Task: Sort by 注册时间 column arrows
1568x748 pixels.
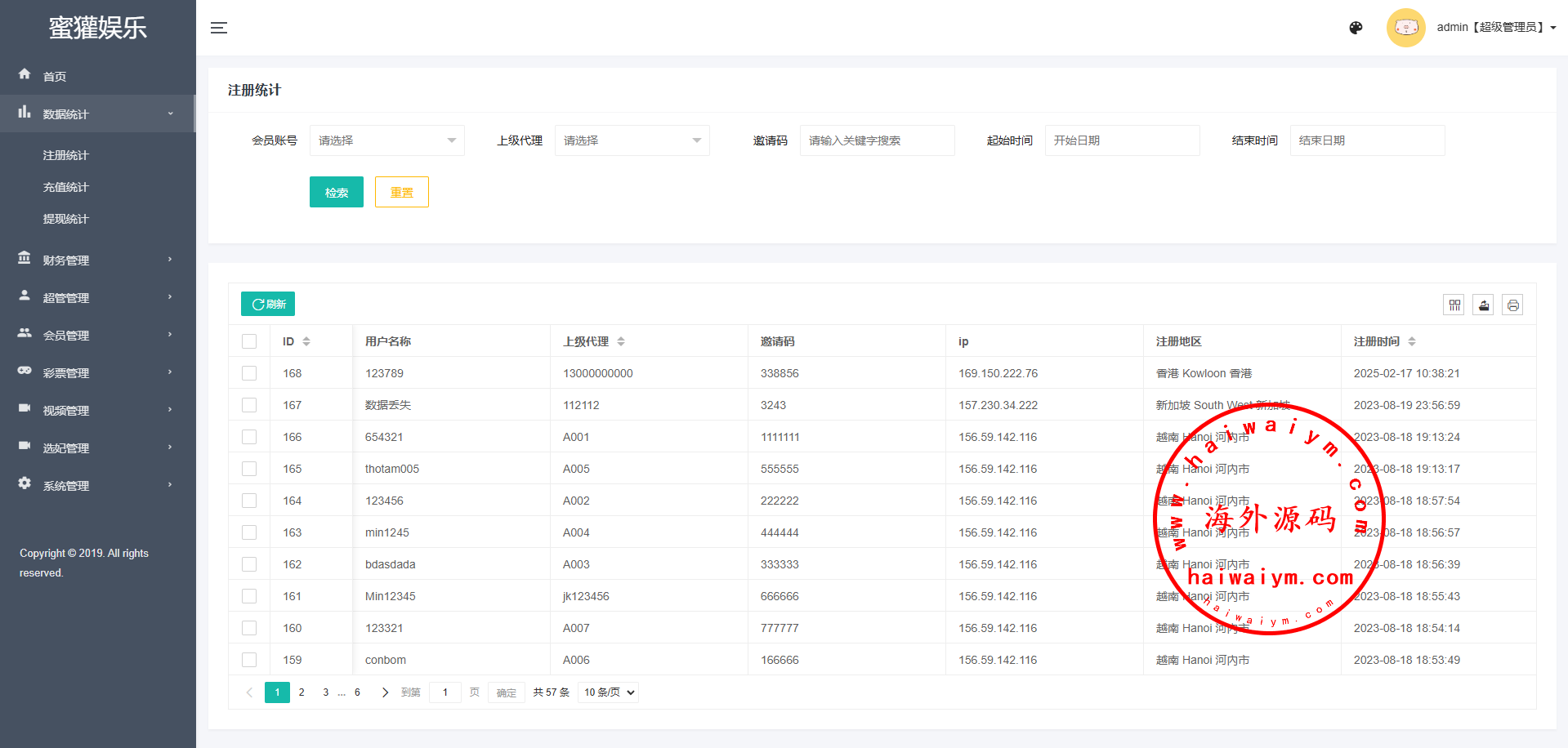Action: point(1412,341)
